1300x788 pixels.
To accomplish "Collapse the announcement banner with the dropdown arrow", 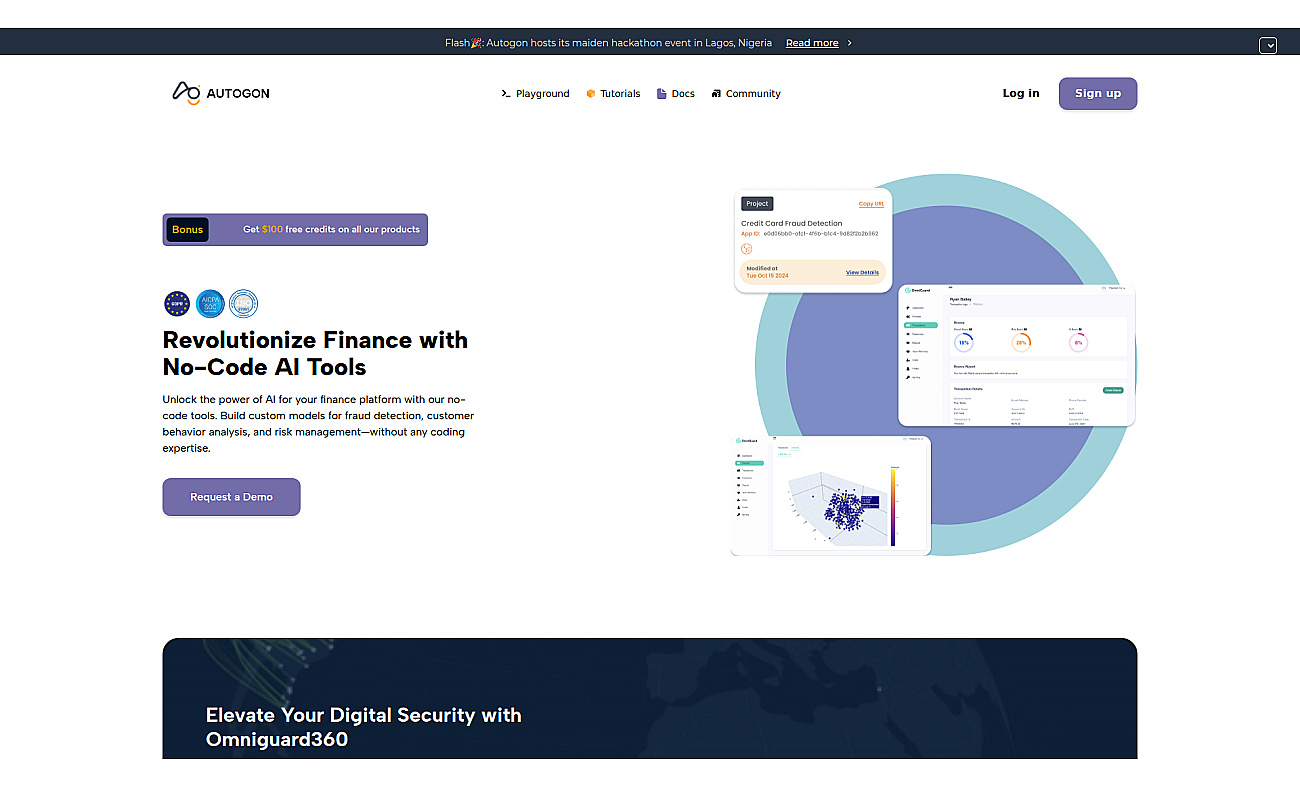I will [x=1268, y=45].
